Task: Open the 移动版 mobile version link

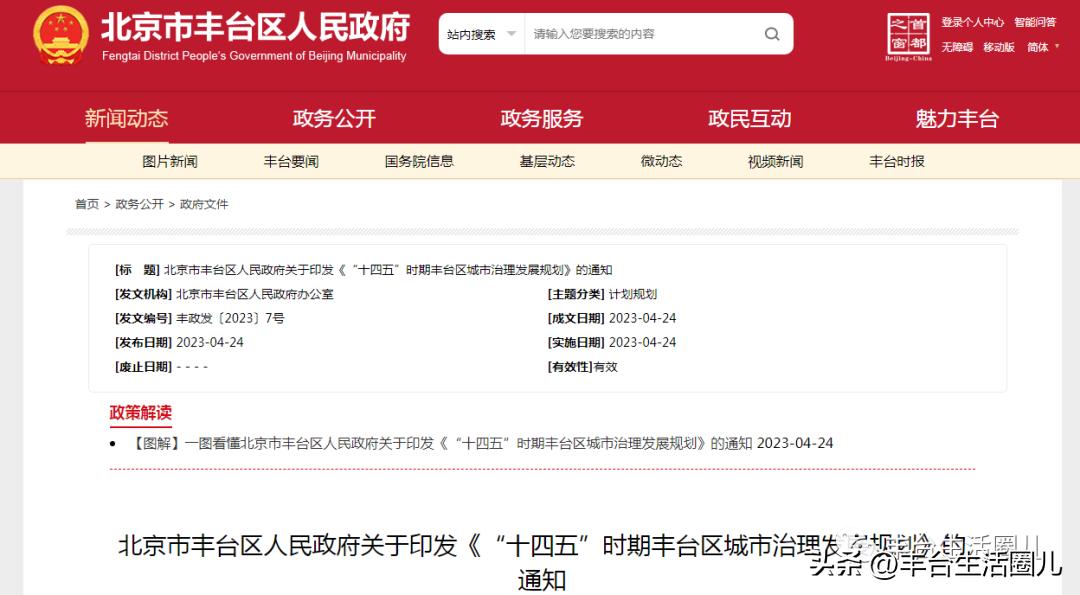Action: [998, 47]
